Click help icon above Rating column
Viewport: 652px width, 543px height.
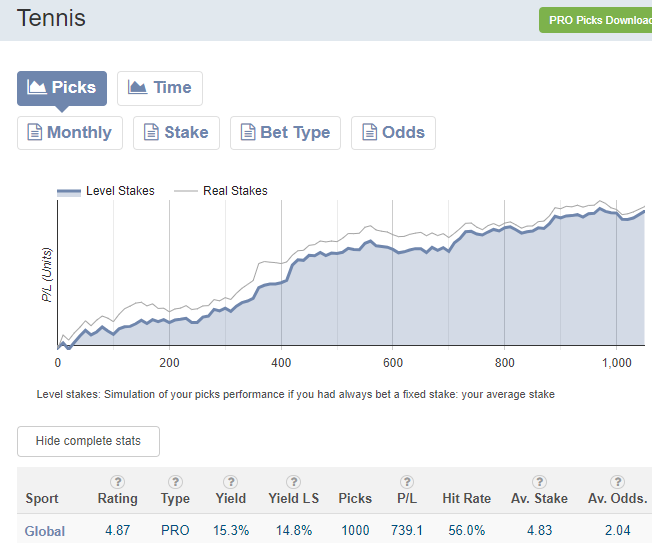(118, 482)
